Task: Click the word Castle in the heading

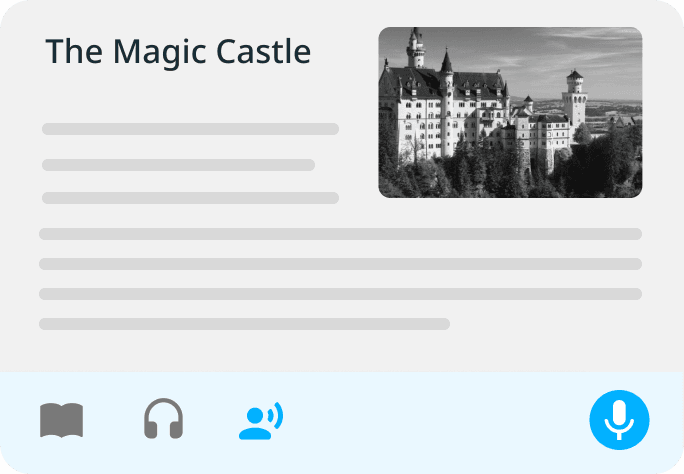Action: 263,52
